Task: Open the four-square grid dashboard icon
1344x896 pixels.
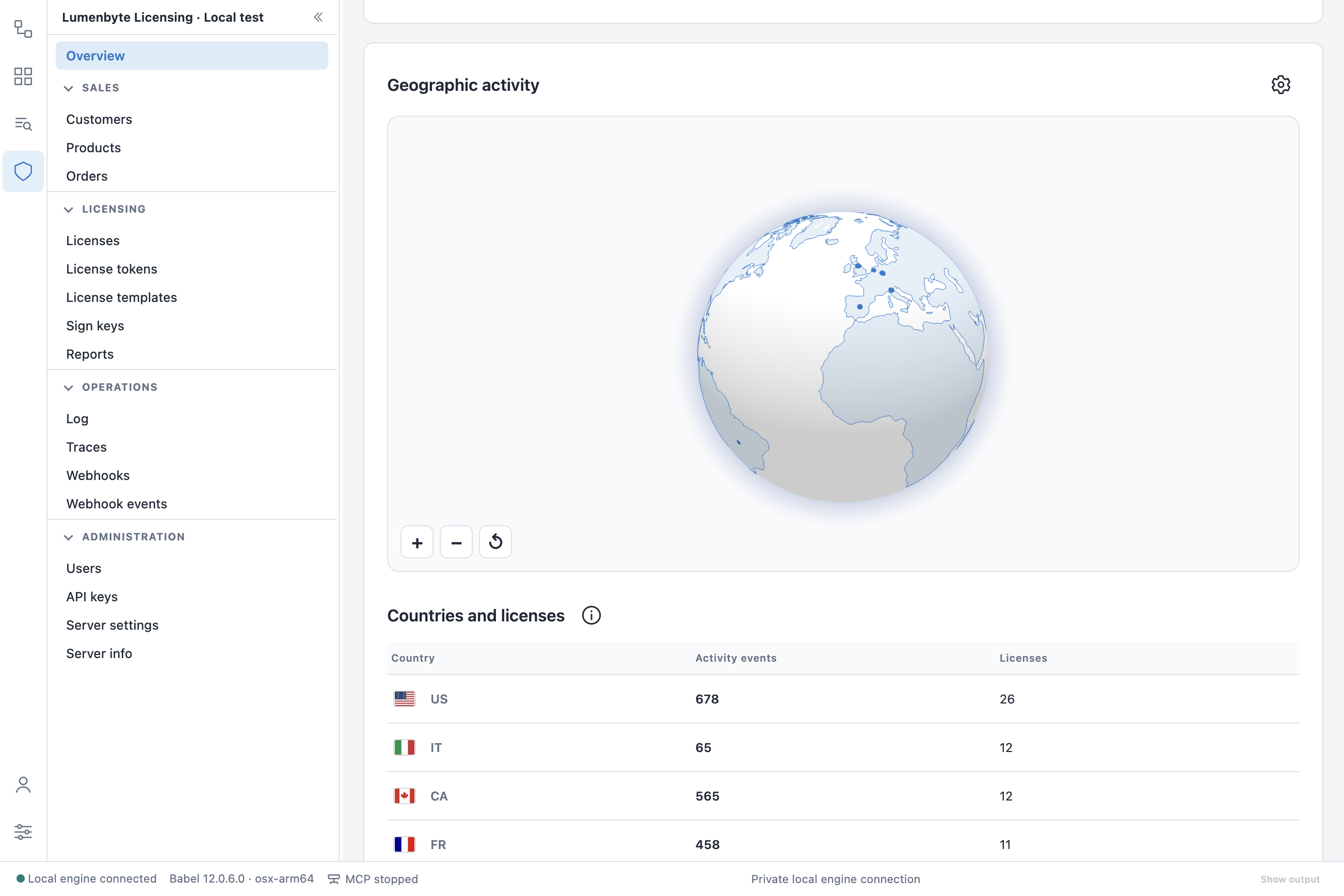Action: 23,76
